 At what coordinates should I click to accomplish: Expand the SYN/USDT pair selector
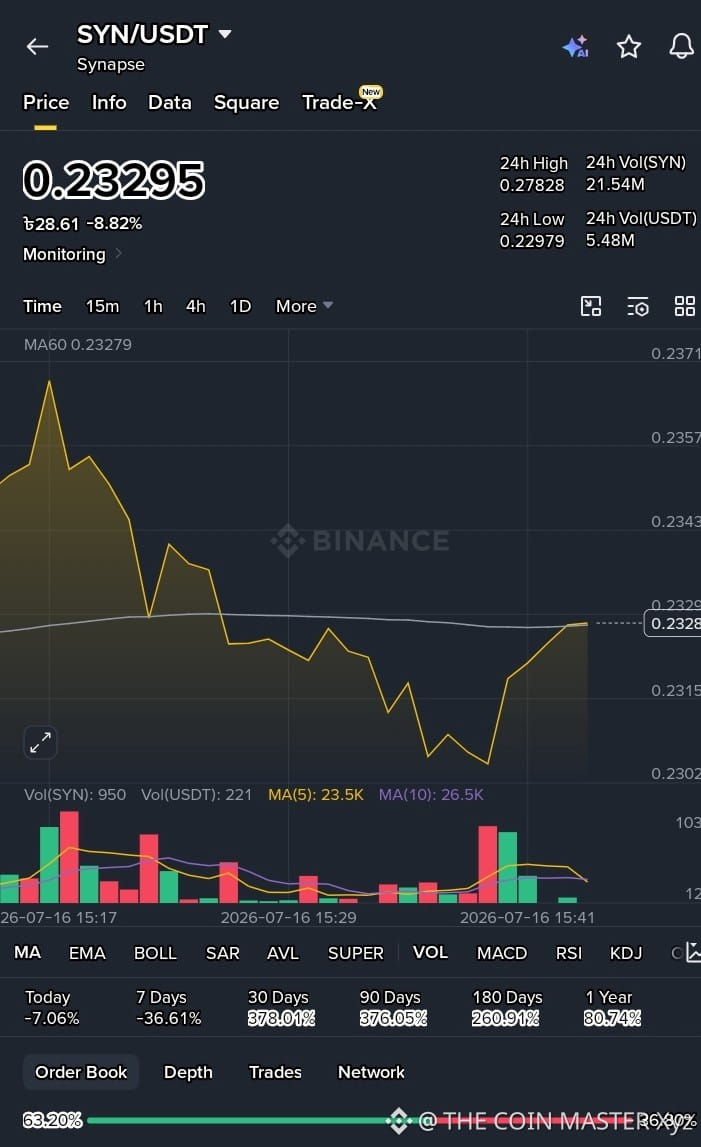225,34
